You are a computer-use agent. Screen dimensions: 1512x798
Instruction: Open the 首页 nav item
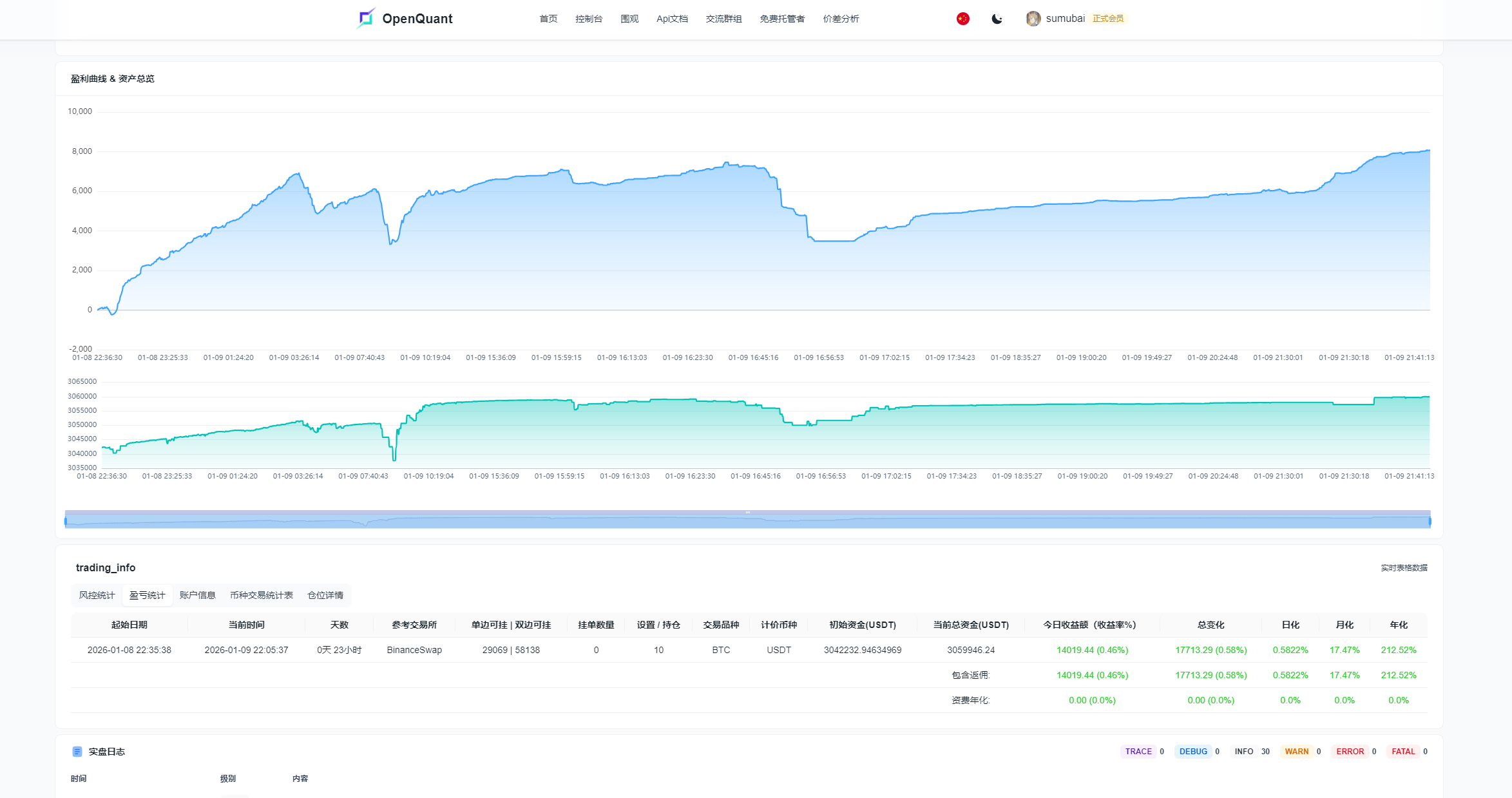point(548,19)
